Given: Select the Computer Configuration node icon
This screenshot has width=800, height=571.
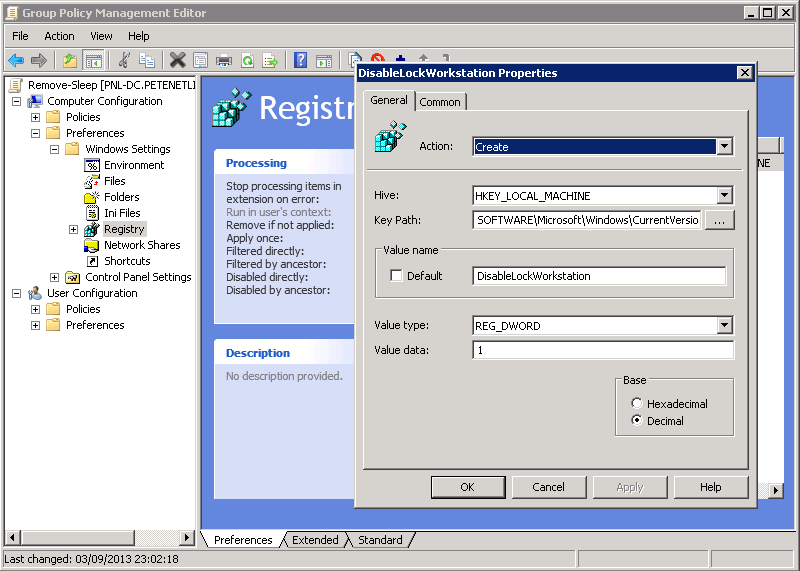Looking at the screenshot, I should [x=35, y=101].
